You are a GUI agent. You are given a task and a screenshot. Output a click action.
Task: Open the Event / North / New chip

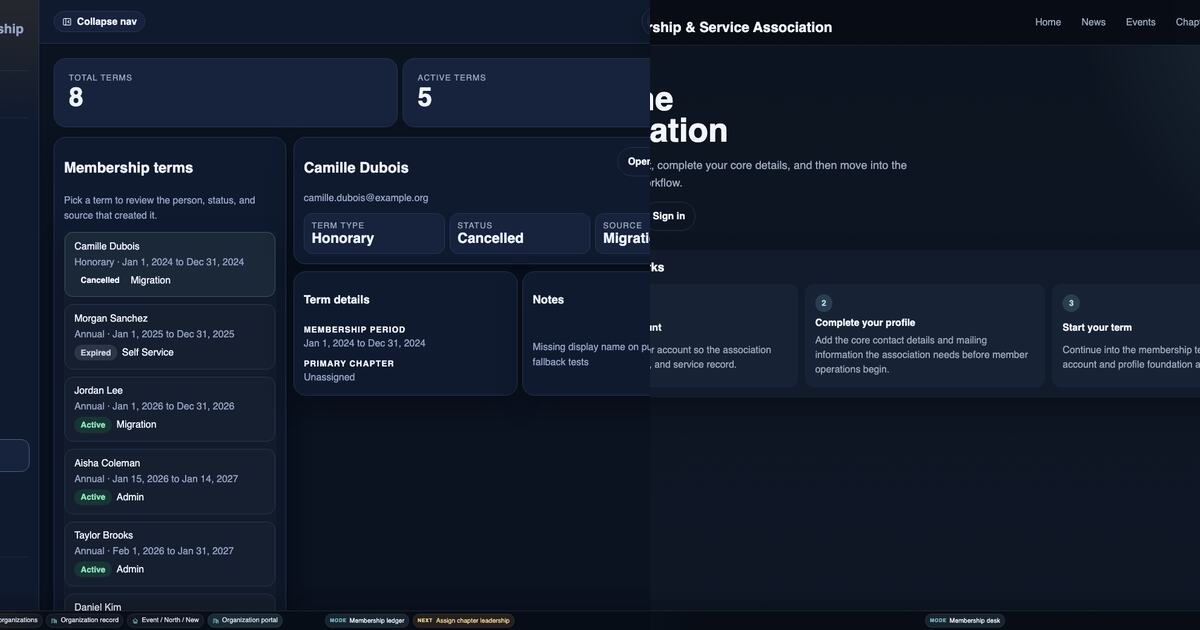(165, 620)
